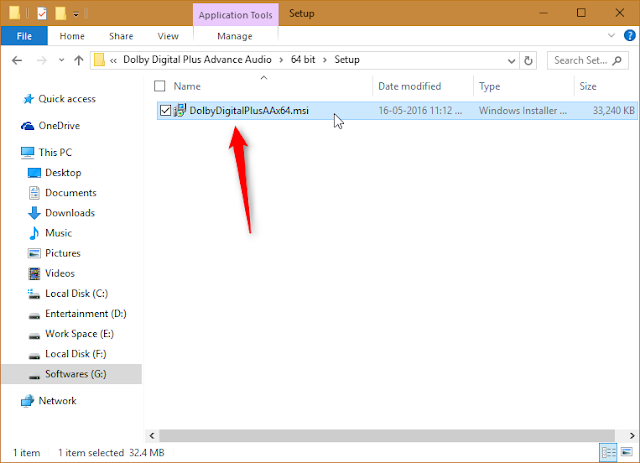
Task: Open Quick access in navigation pane
Action: pyautogui.click(x=67, y=99)
